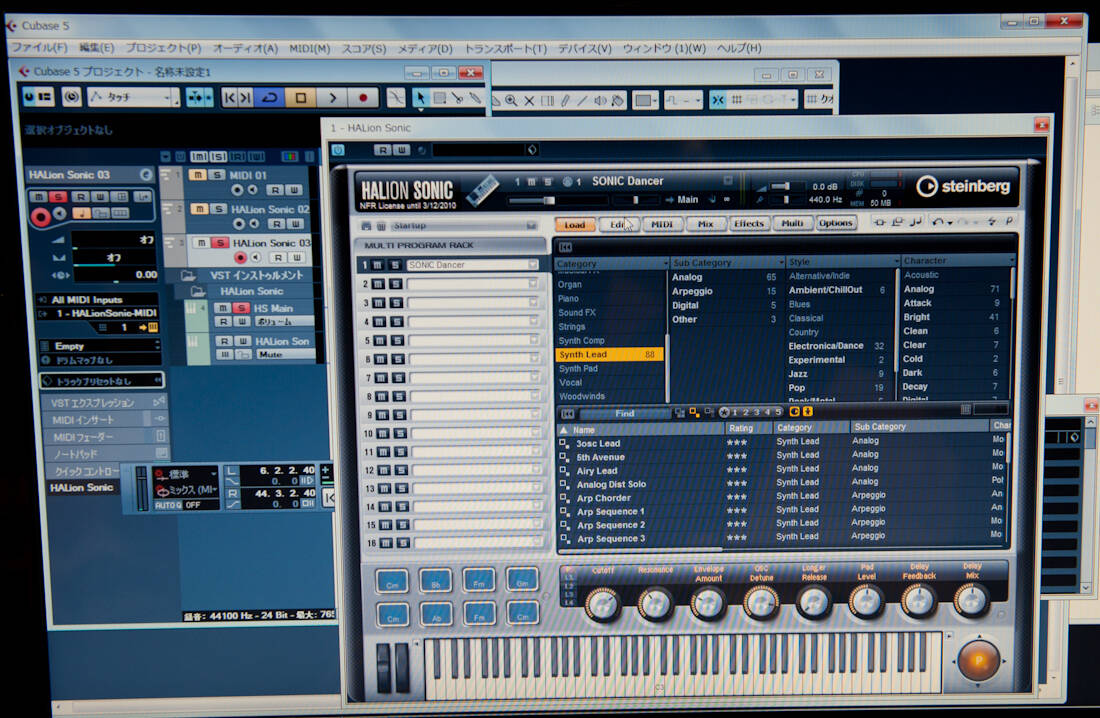Select the Glue tool in project toolbar
Viewport: 1100px width, 718px height.
476,98
